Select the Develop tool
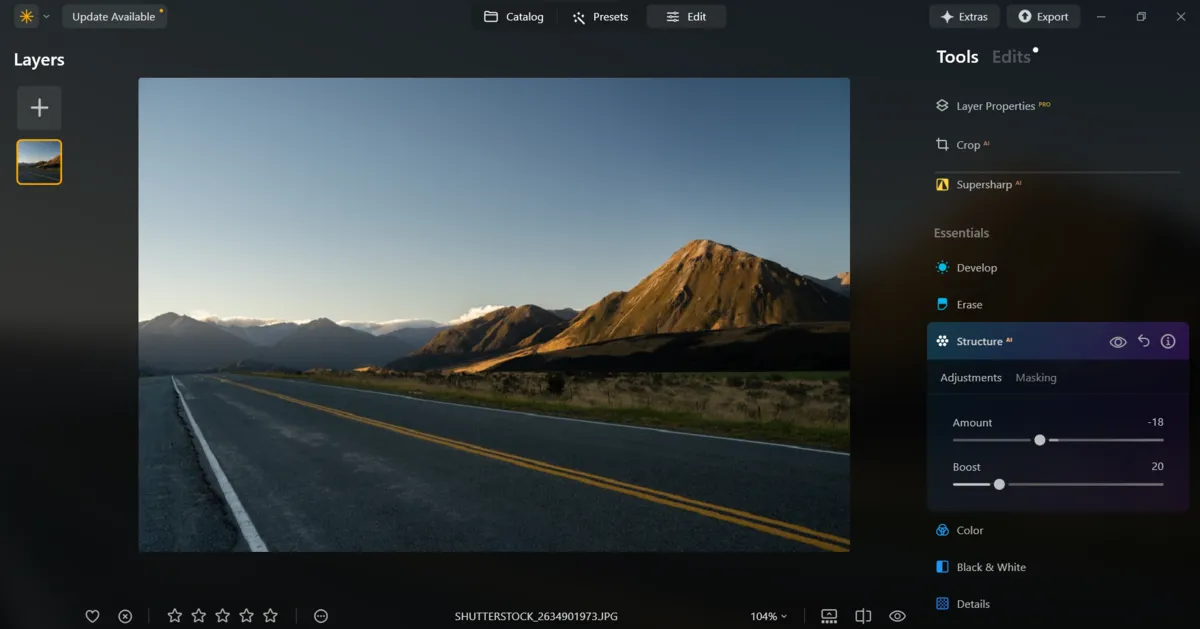Screen dimensions: 1200x629 pos(977,267)
